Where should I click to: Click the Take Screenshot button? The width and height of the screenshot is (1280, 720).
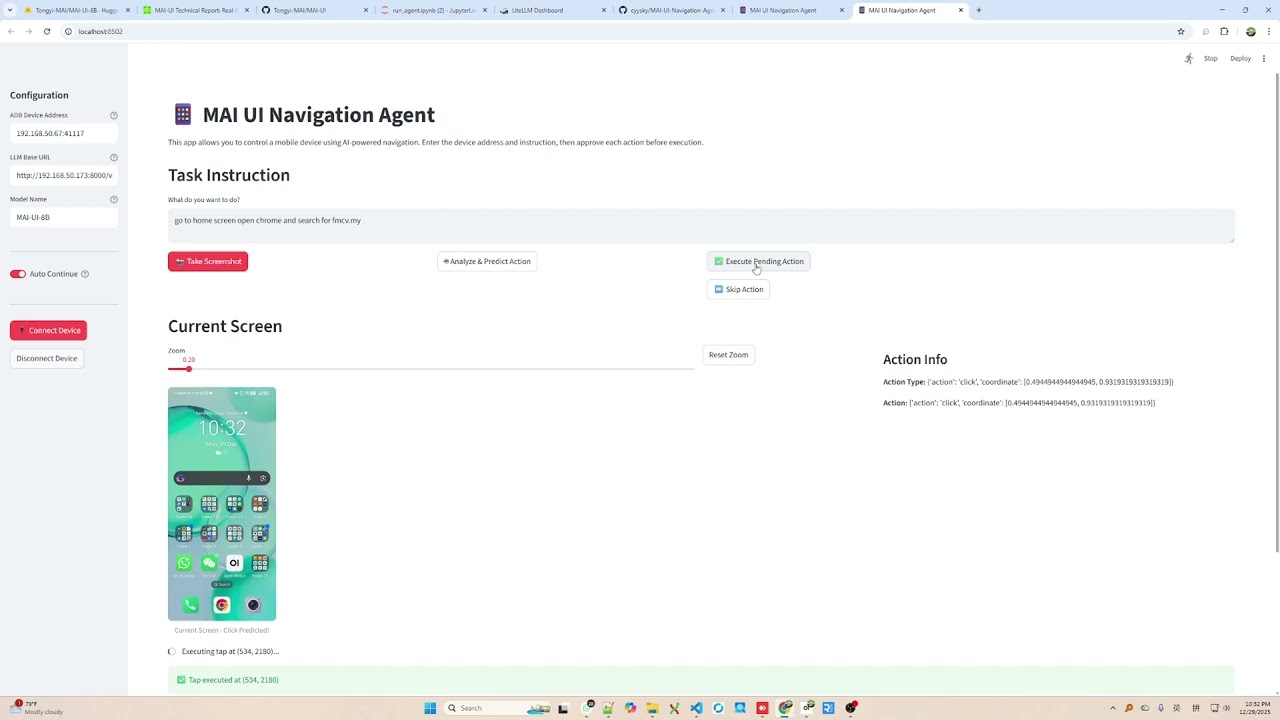tap(207, 261)
